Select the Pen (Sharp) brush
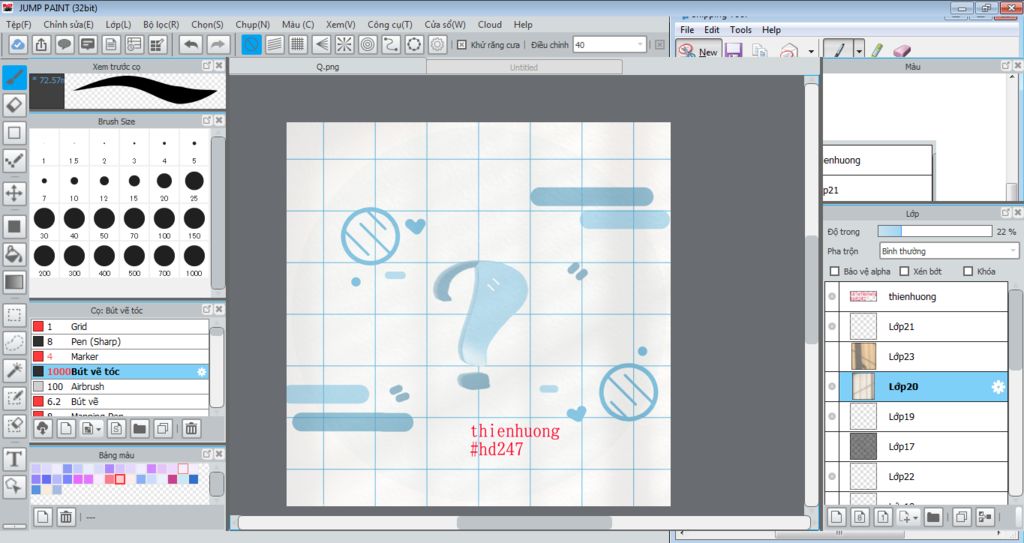Screen dimensions: 1024x543 pos(120,341)
